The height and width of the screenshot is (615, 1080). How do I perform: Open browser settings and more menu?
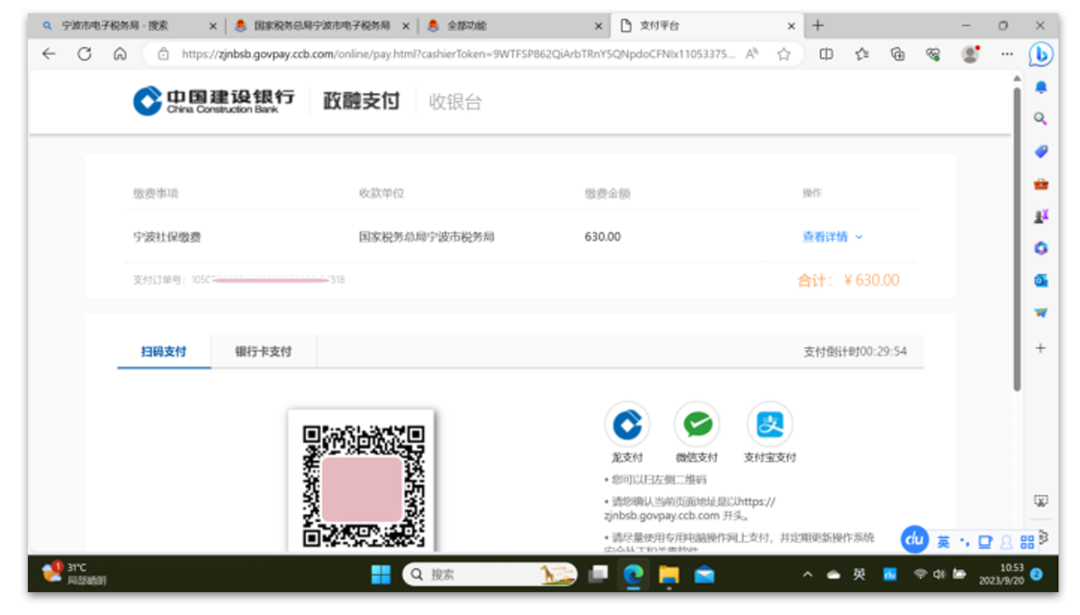pos(1007,54)
